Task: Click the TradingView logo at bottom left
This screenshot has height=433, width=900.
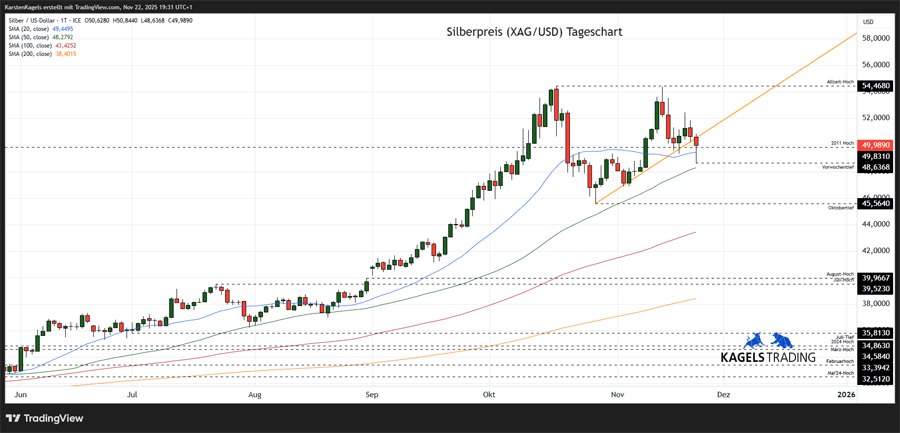Action: click(x=45, y=418)
